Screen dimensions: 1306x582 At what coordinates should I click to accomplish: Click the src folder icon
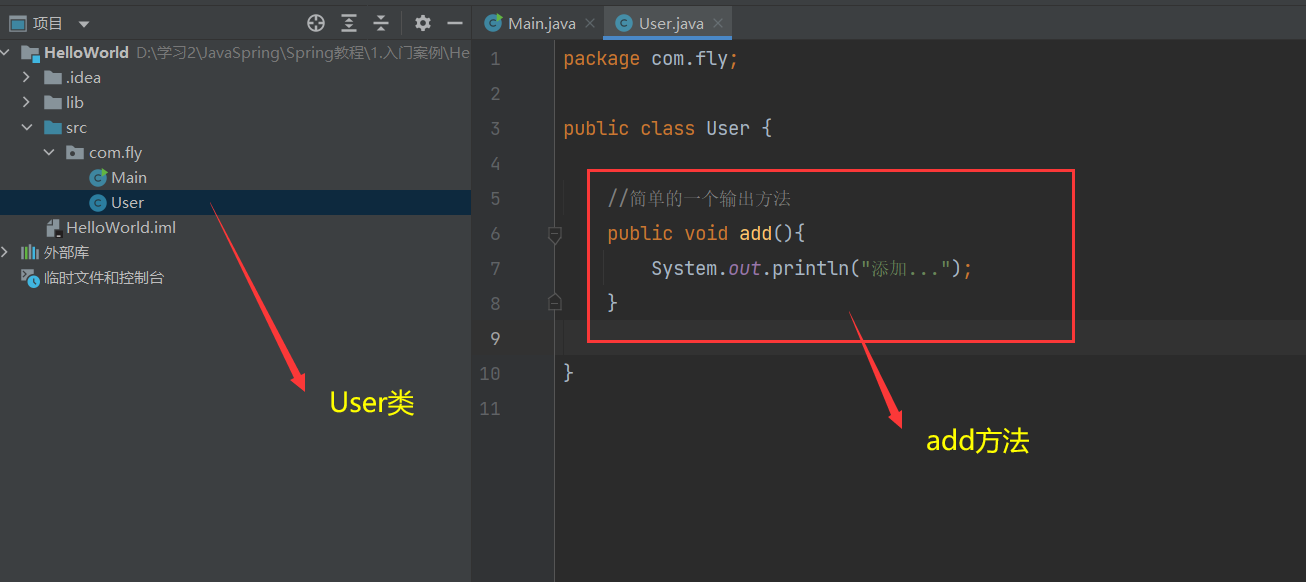click(53, 127)
